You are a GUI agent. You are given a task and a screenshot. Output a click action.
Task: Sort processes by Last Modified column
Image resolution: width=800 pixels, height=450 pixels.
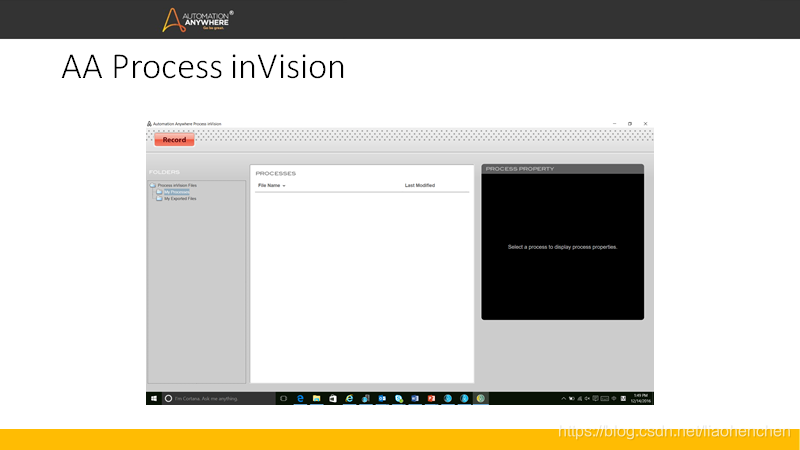420,185
